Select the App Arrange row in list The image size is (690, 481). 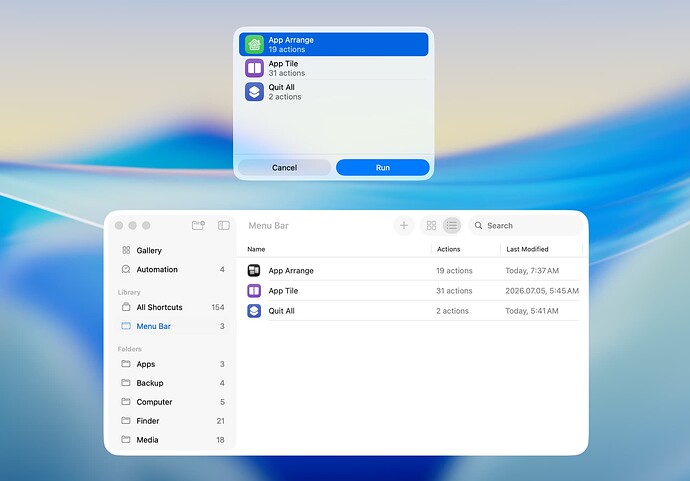pyautogui.click(x=412, y=271)
